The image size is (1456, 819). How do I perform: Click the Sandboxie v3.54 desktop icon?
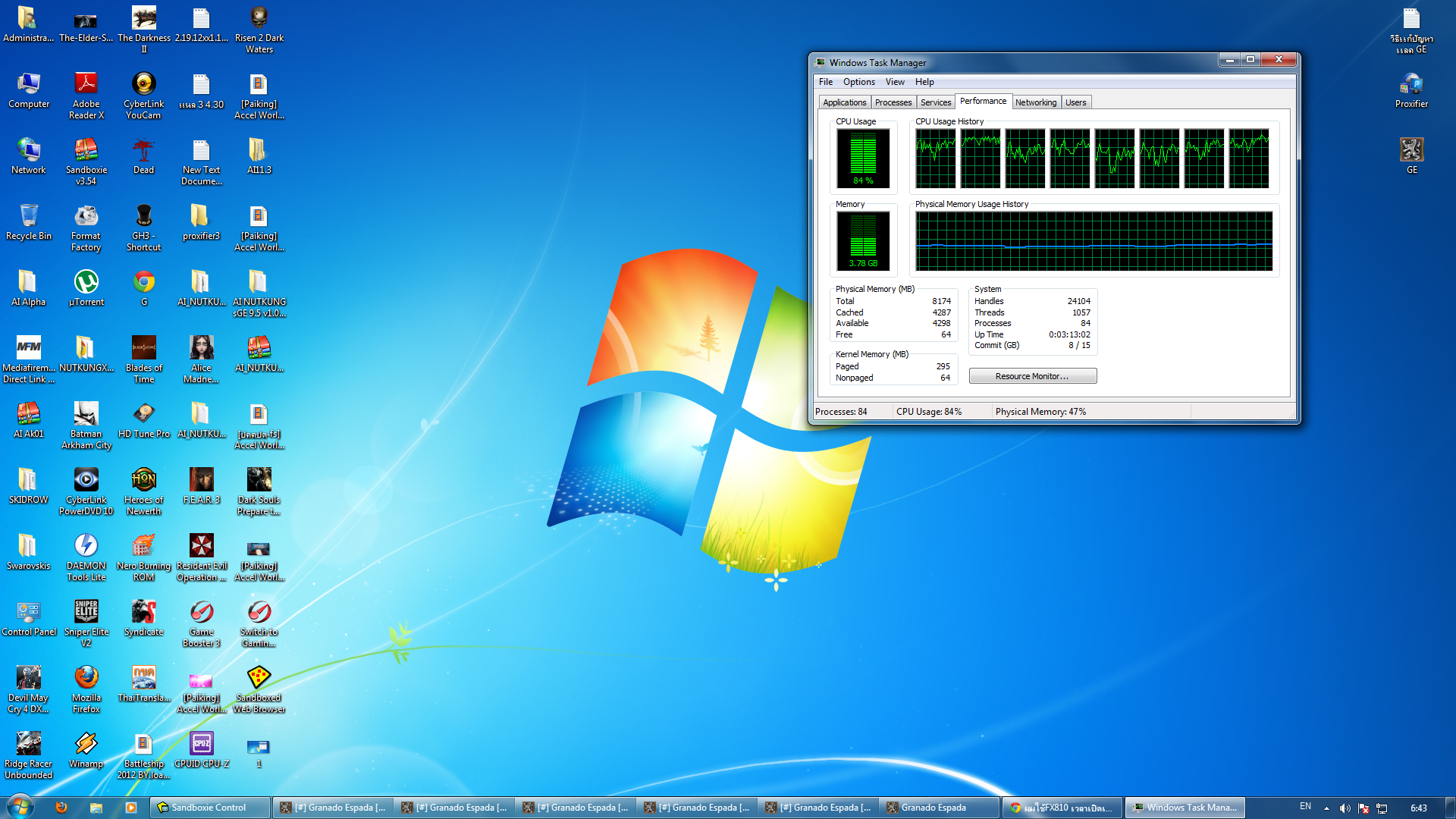[x=86, y=151]
